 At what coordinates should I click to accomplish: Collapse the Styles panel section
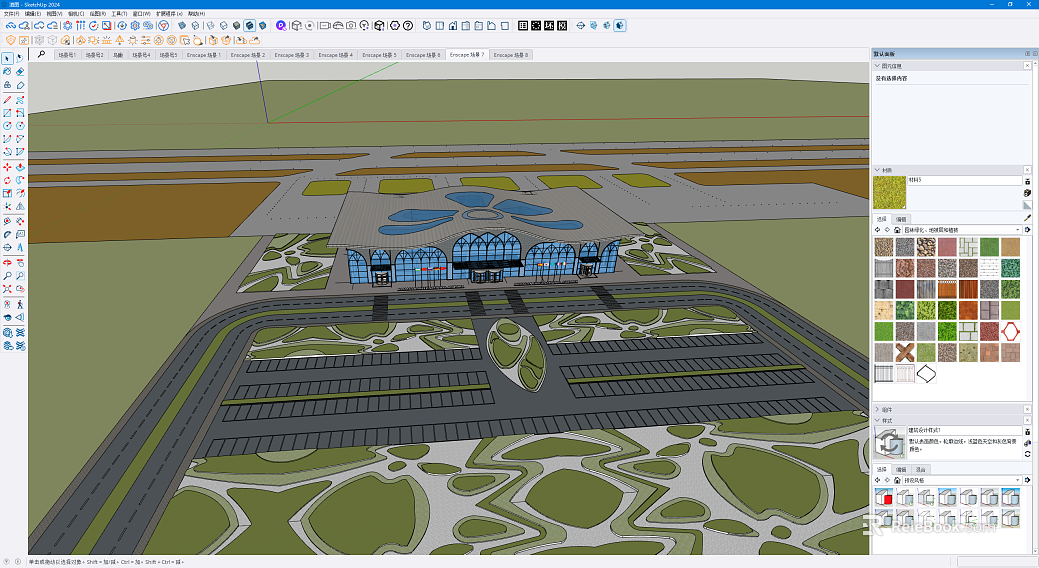(x=878, y=420)
